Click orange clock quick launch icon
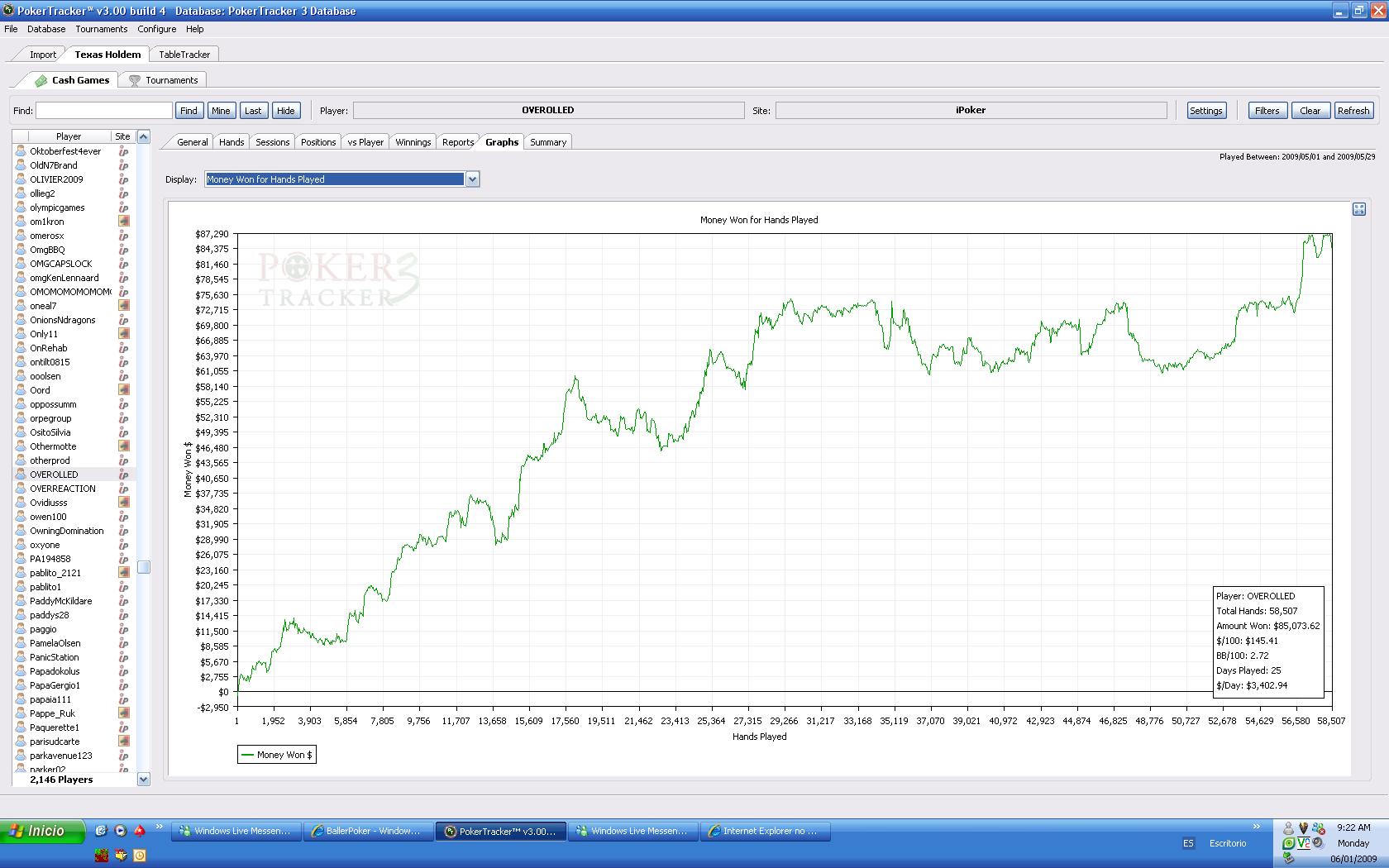1389x868 pixels. [x=140, y=856]
